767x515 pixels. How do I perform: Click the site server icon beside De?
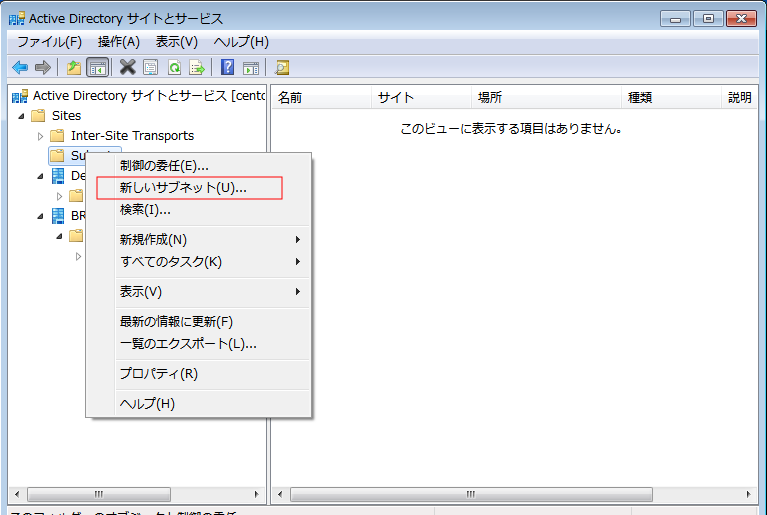coord(58,176)
